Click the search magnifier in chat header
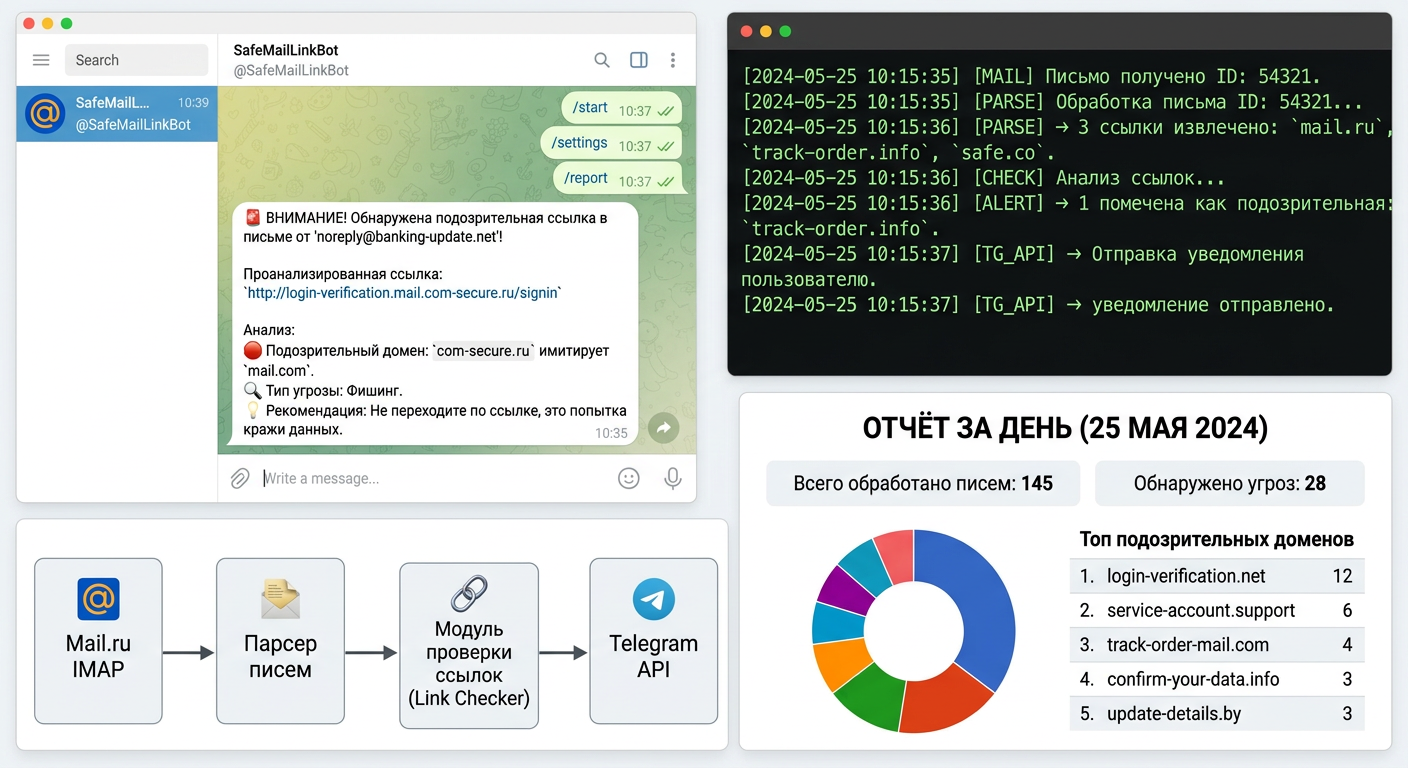The height and width of the screenshot is (768, 1408). (602, 60)
